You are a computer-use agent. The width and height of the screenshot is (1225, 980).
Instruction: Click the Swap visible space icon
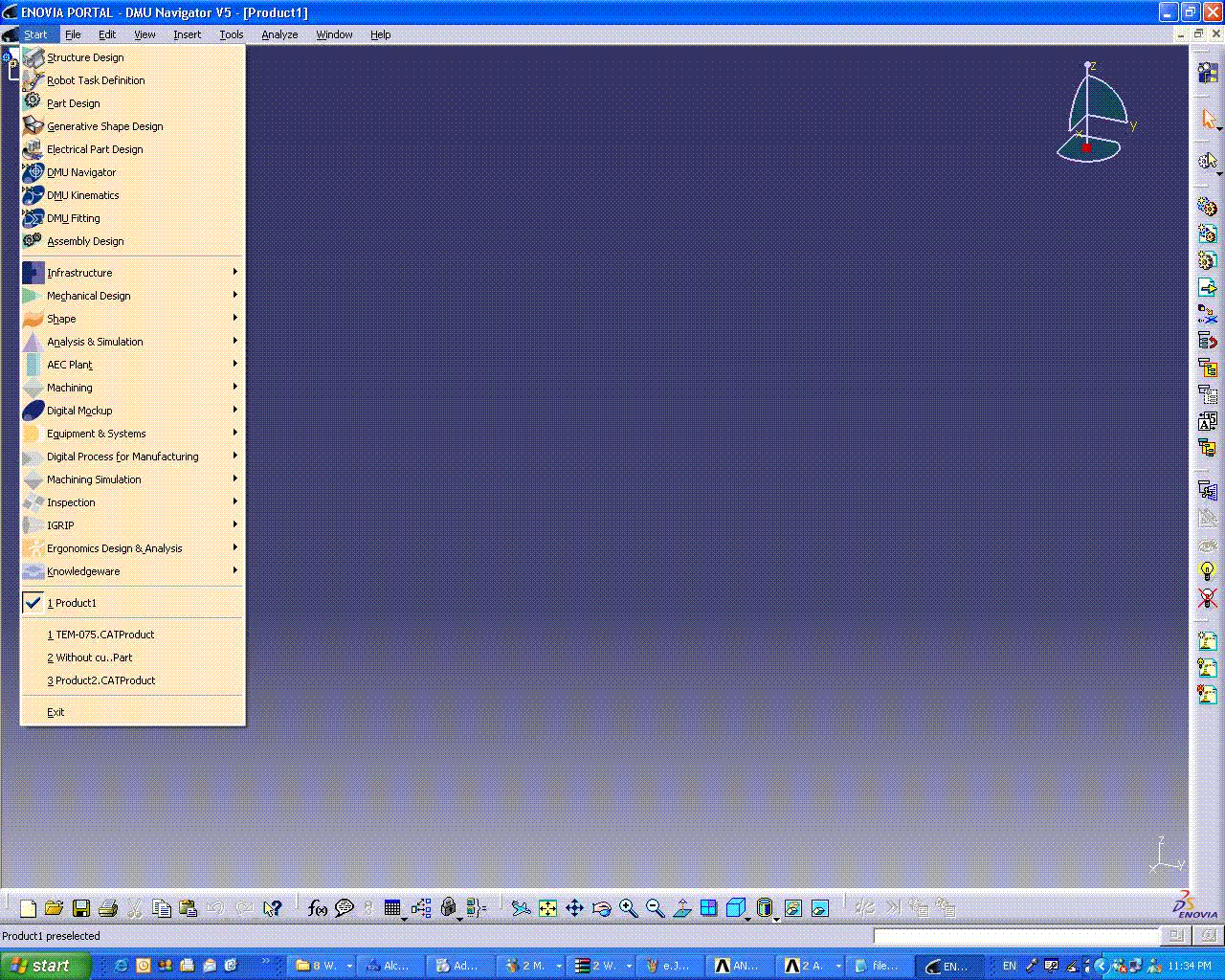point(819,908)
